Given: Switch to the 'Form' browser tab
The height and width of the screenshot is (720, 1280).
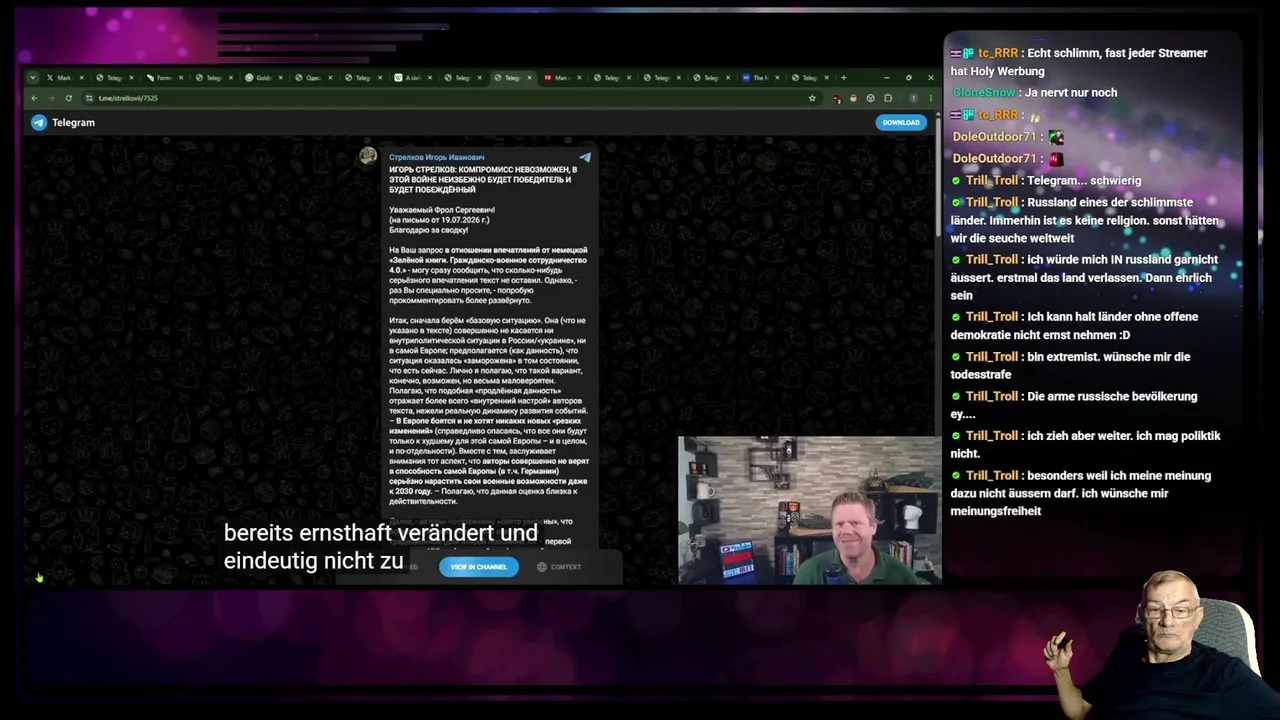Looking at the screenshot, I should 166,78.
